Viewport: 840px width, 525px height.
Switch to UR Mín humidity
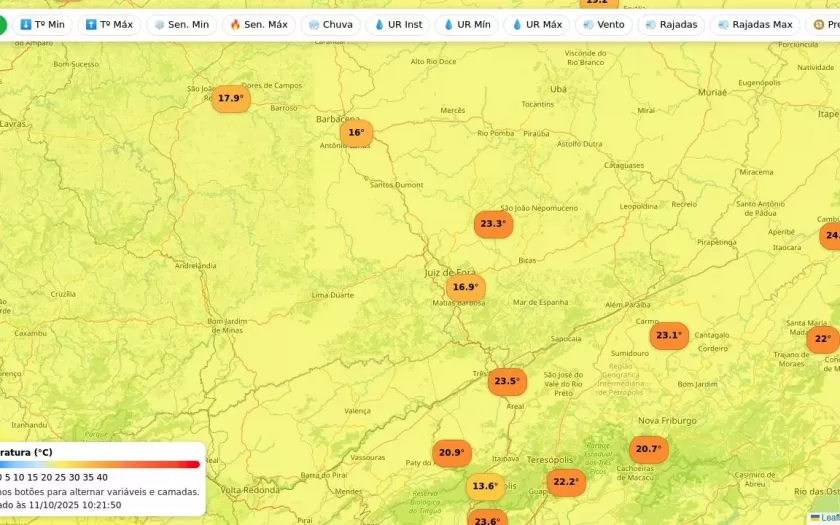coord(466,25)
